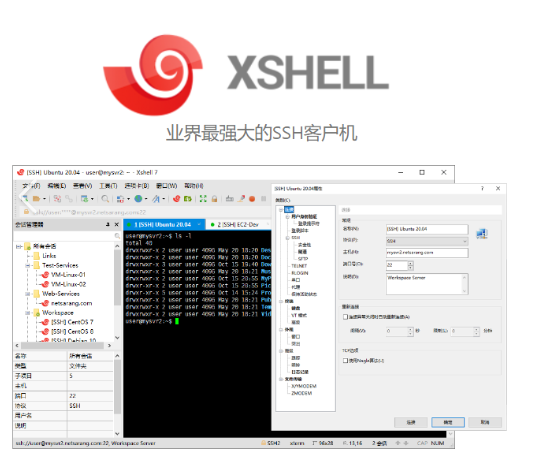
Task: Click the help question mark in properties dialog
Action: coord(482,188)
